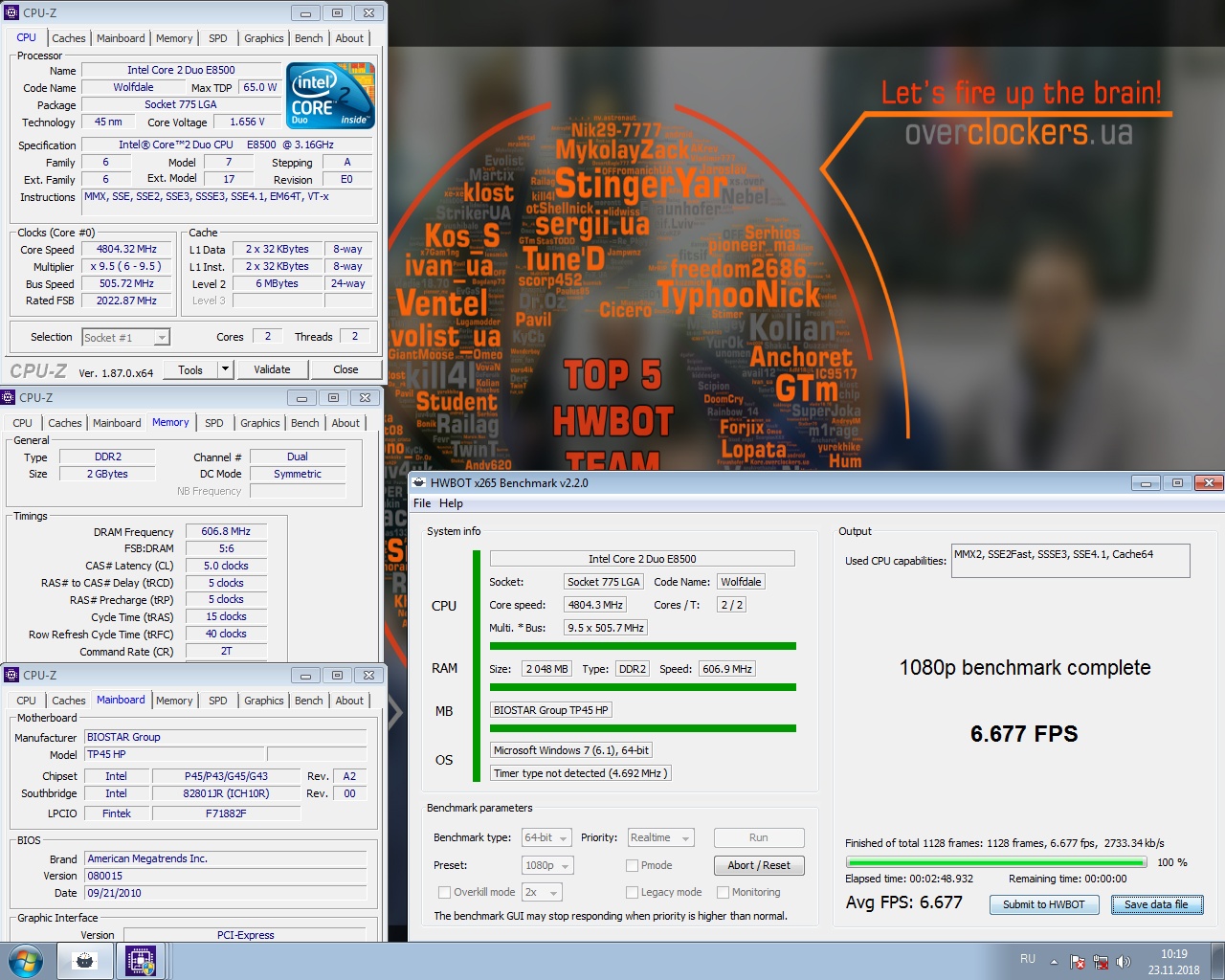
Task: Open Preset 1080p dropdown
Action: pyautogui.click(x=547, y=865)
